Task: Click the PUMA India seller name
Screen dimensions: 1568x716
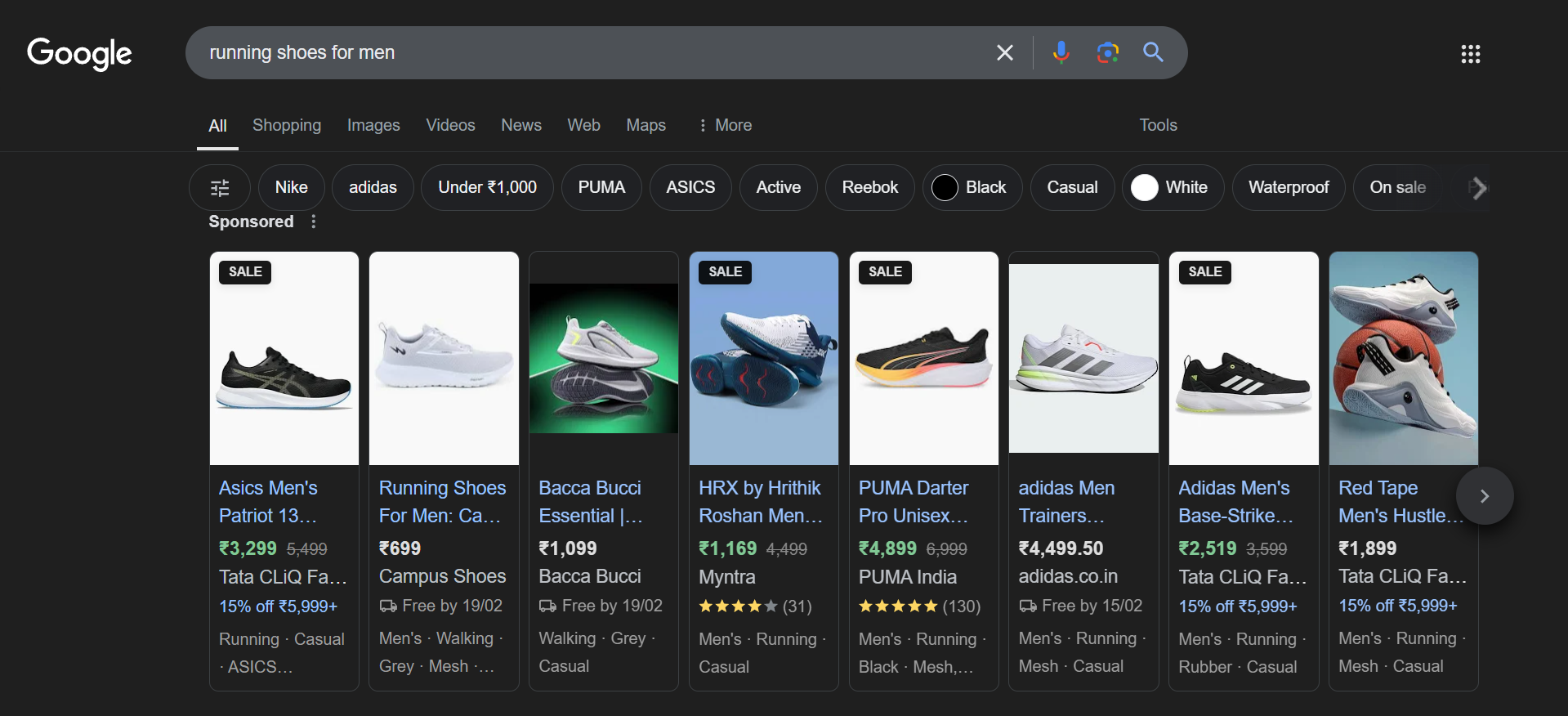Action: pos(908,577)
